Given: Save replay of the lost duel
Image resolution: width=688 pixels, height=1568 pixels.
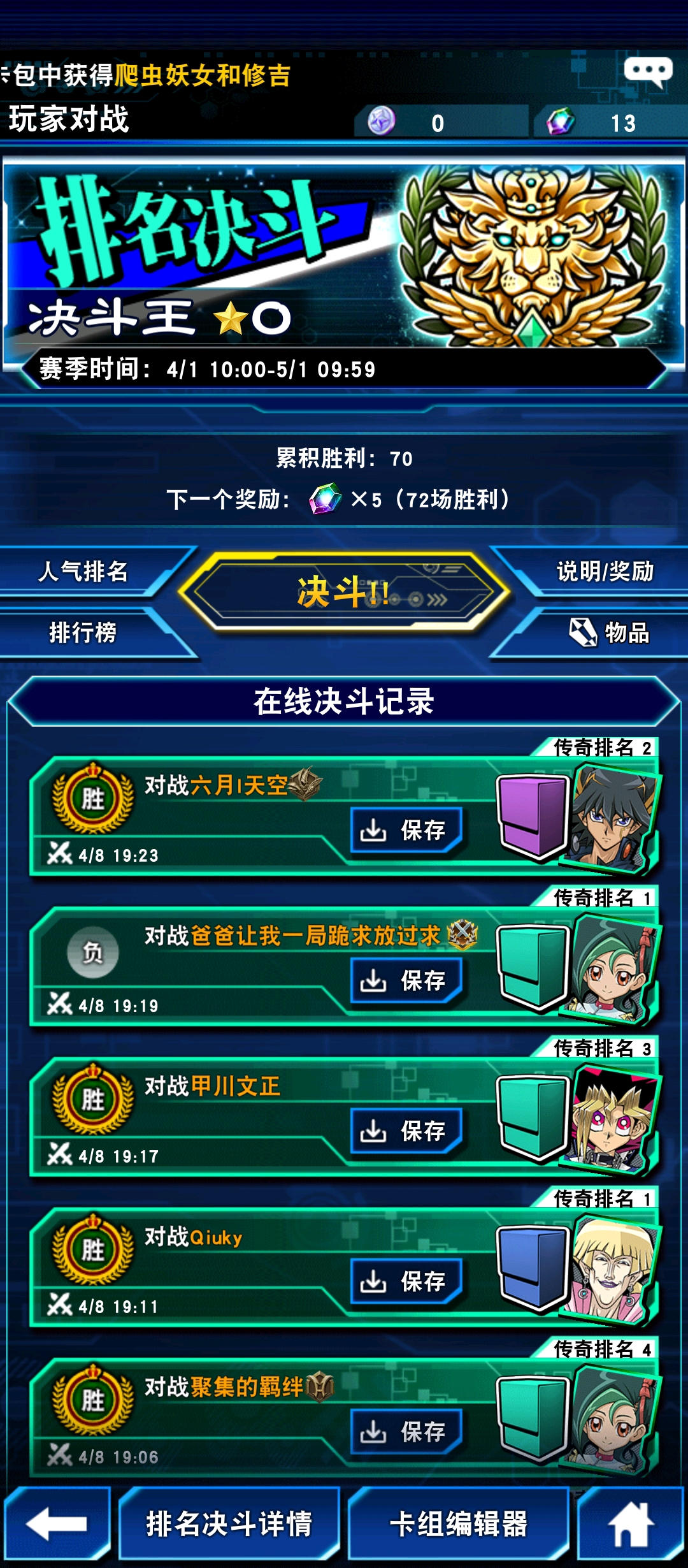Looking at the screenshot, I should (x=406, y=980).
